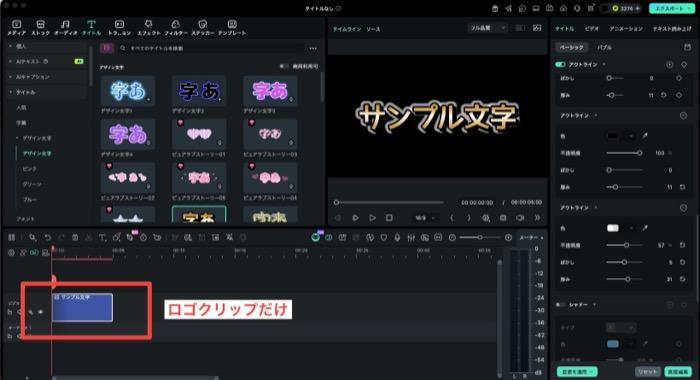700x380 pixels.
Task: Play the preview with the play button
Action: pos(372,218)
